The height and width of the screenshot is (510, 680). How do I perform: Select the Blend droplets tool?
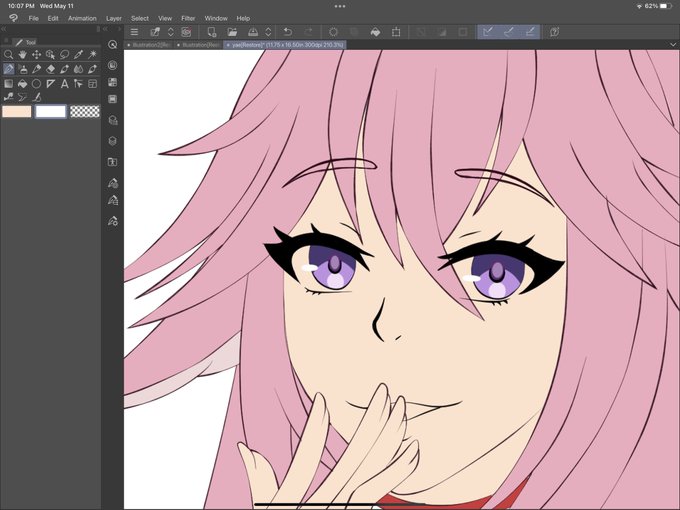point(78,69)
